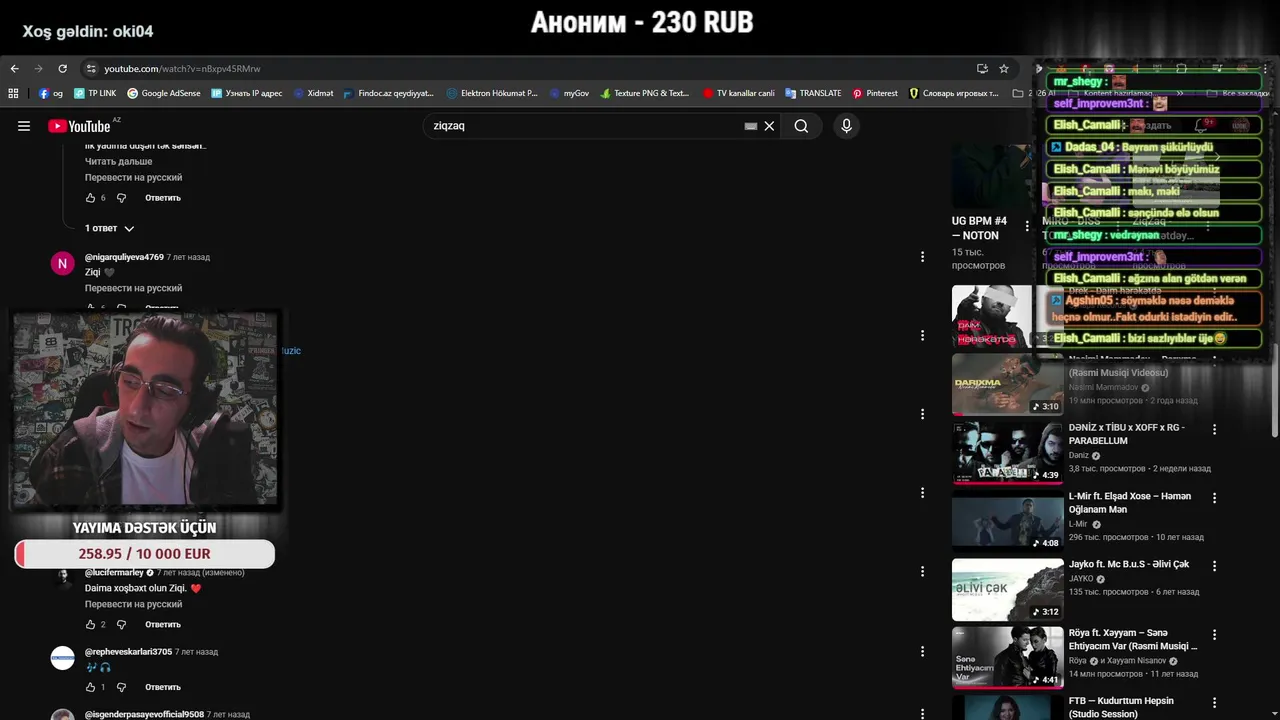This screenshot has width=1280, height=720.
Task: Open @repheveskarlari3705 channel name
Action: tap(128, 651)
